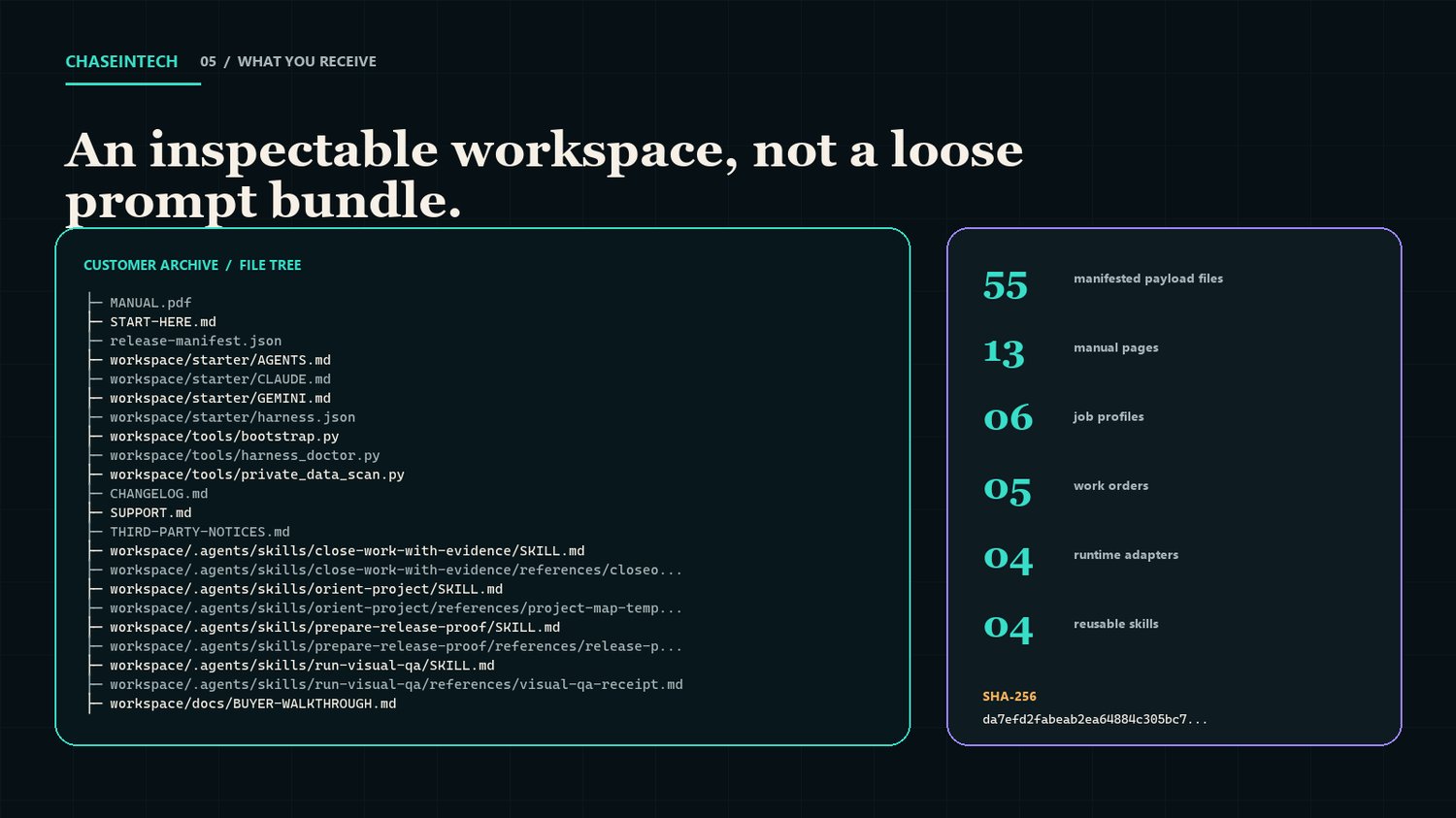Open workspace/tools/private_data_scan.py

[257, 474]
